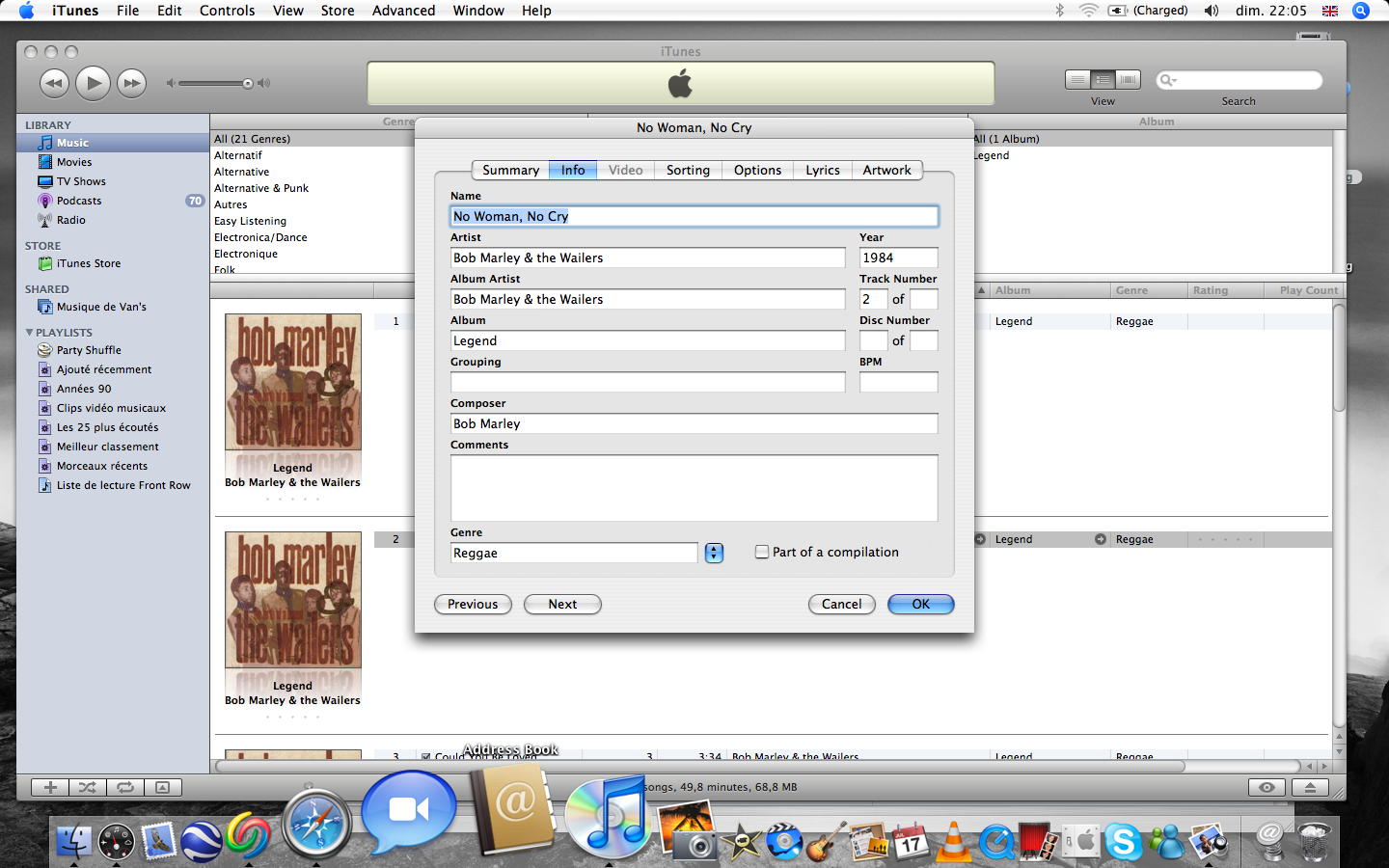The image size is (1389, 868).
Task: Switch to the Artwork tab
Action: pos(886,170)
